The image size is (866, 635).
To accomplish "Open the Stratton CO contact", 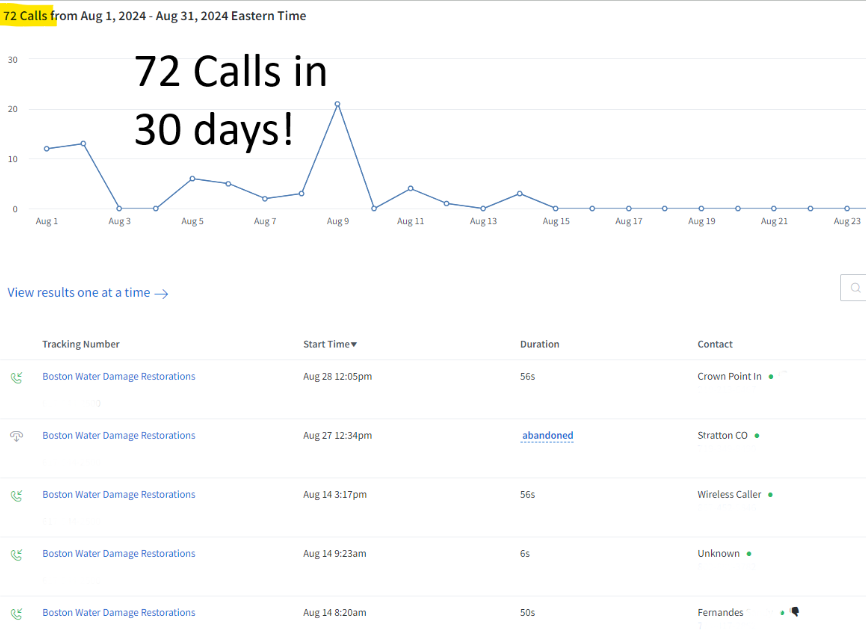I will 722,435.
